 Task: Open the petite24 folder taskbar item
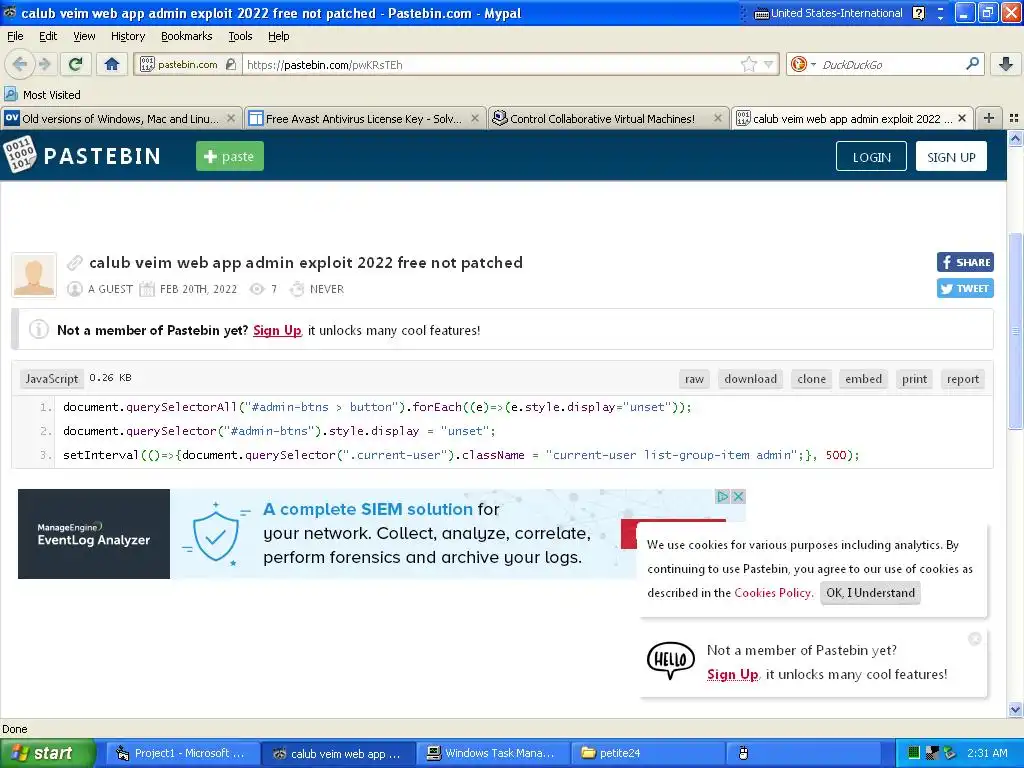647,753
